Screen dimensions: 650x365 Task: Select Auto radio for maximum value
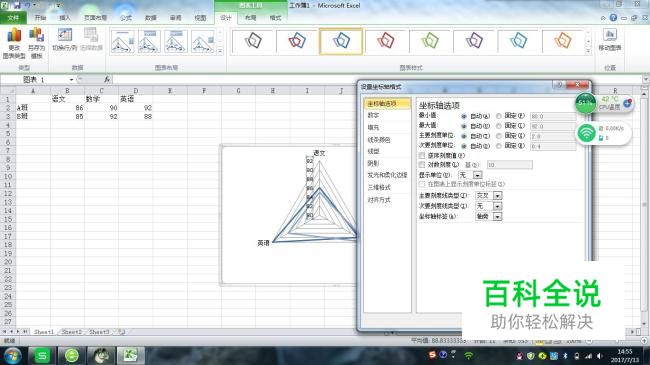pos(464,127)
